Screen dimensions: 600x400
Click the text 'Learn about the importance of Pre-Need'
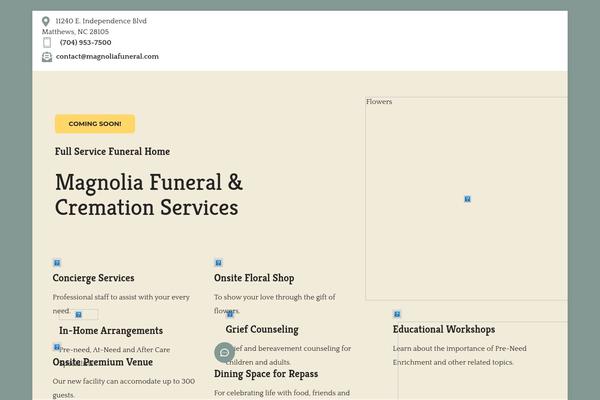(460, 348)
